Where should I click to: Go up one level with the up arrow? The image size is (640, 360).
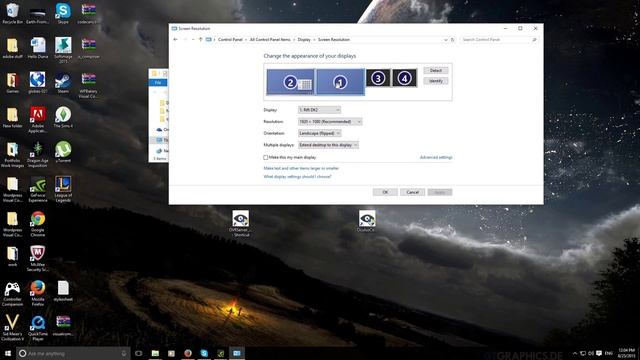click(x=200, y=40)
